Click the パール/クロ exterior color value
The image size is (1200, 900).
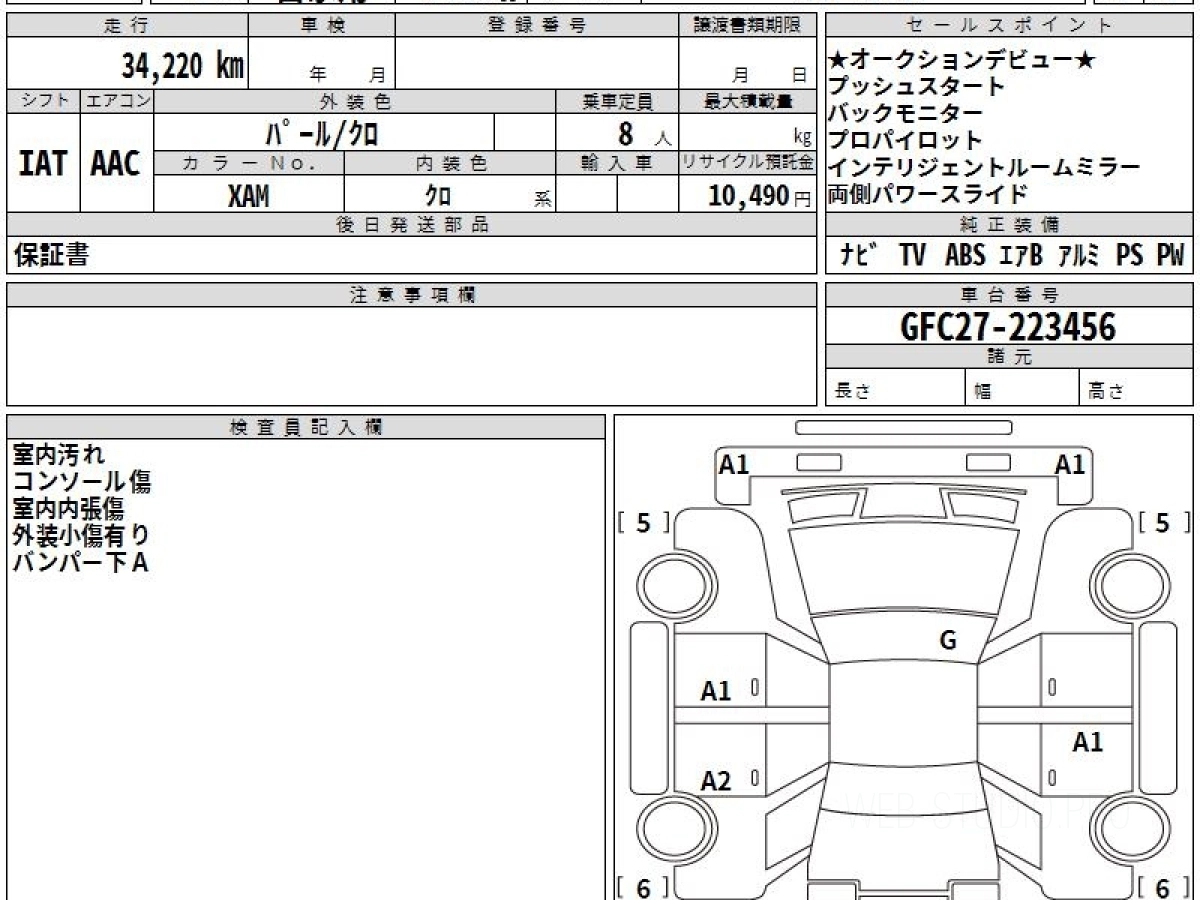point(322,133)
